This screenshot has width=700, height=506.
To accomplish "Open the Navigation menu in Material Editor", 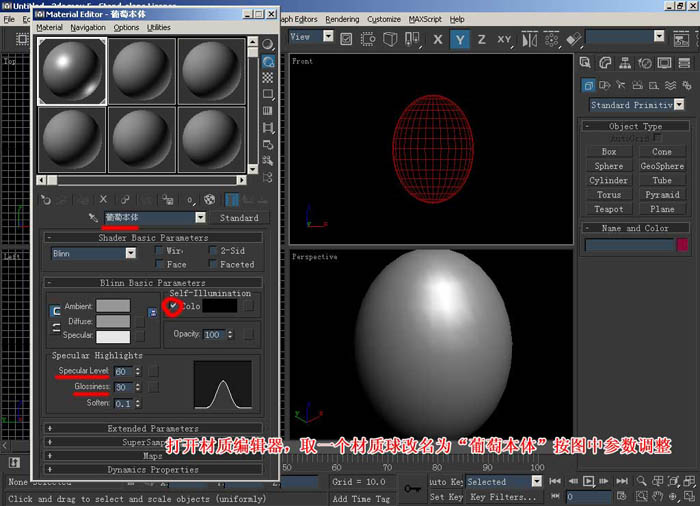I will click(88, 27).
